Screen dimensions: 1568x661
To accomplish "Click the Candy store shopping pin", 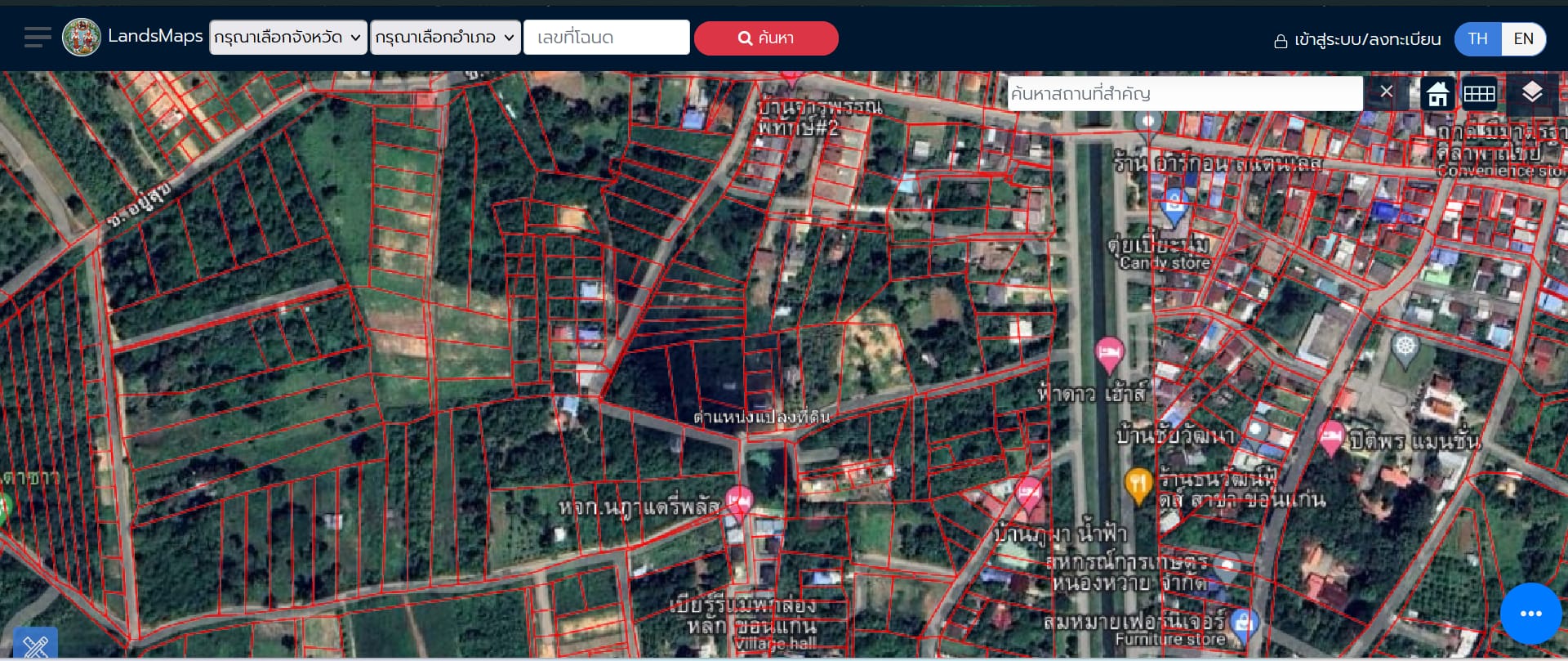I will [1174, 207].
